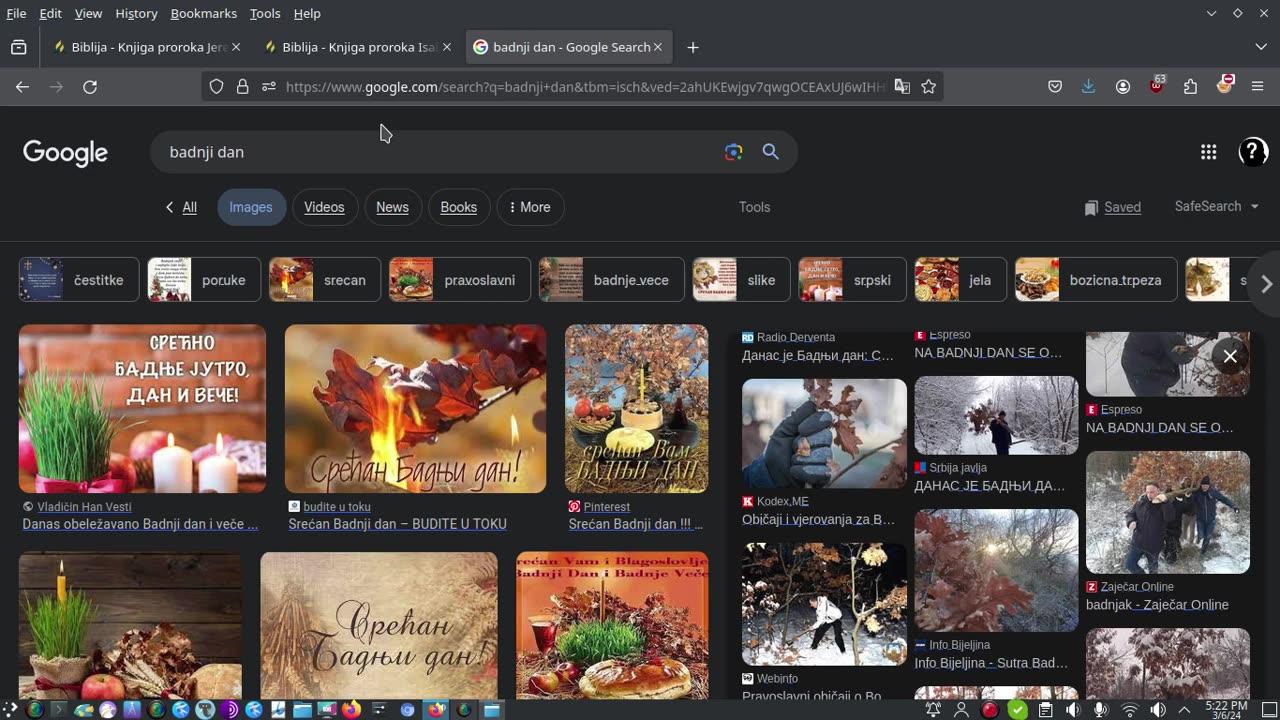Open Zaječar Online badnjak thumbnail

pos(1167,512)
